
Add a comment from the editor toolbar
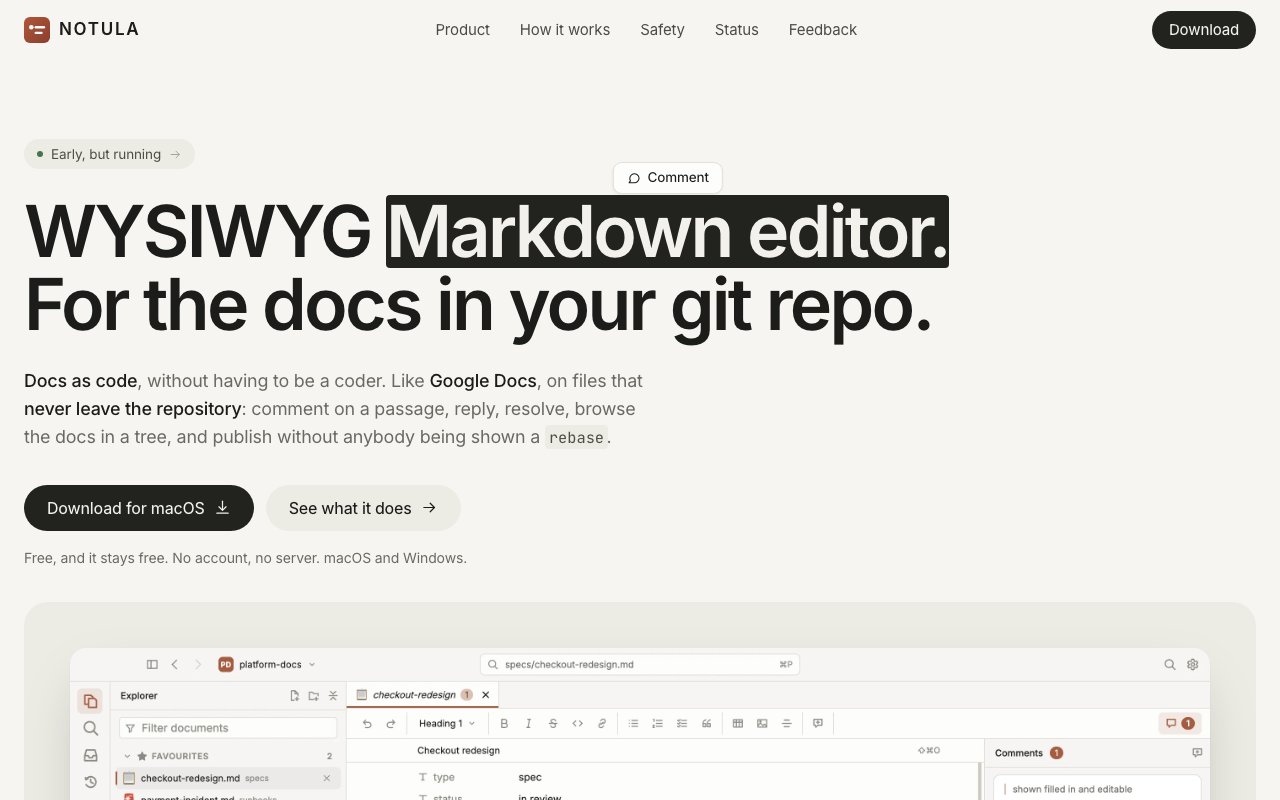[x=818, y=723]
